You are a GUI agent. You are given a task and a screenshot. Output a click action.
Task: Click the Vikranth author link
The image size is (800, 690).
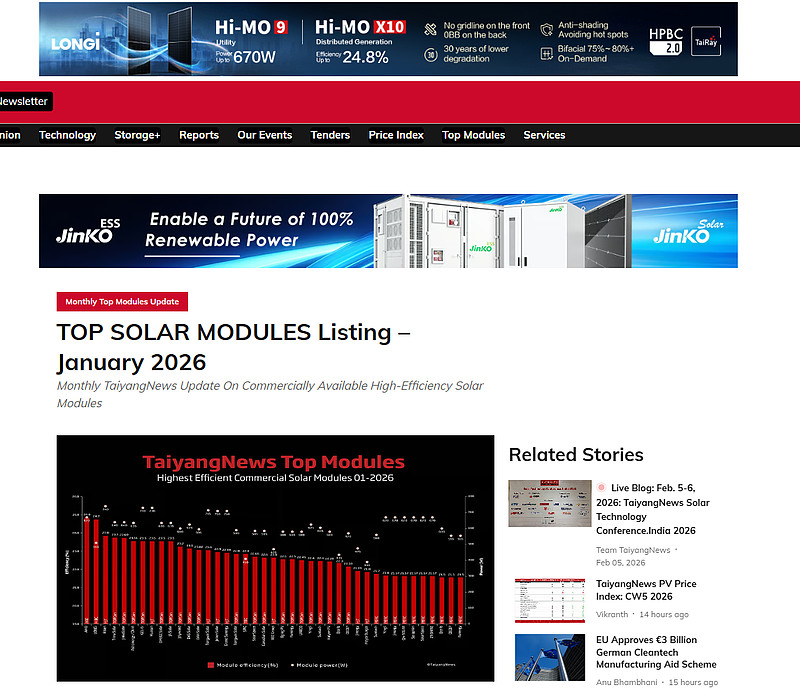612,614
